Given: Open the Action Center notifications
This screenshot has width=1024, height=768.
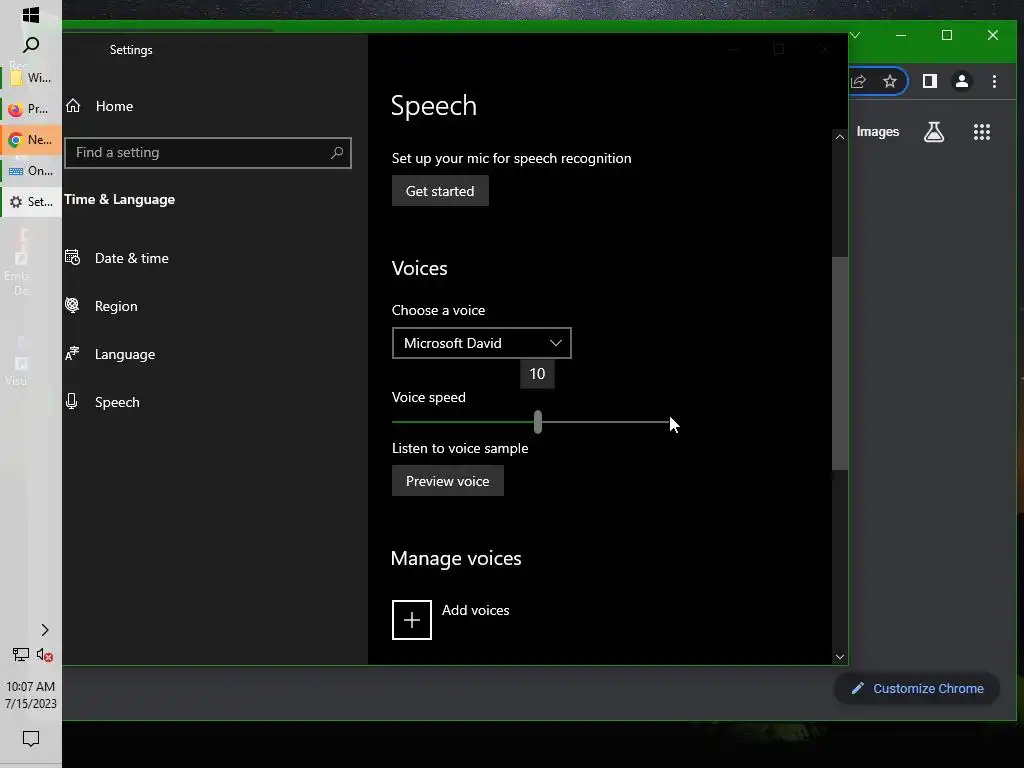Looking at the screenshot, I should tap(31, 739).
